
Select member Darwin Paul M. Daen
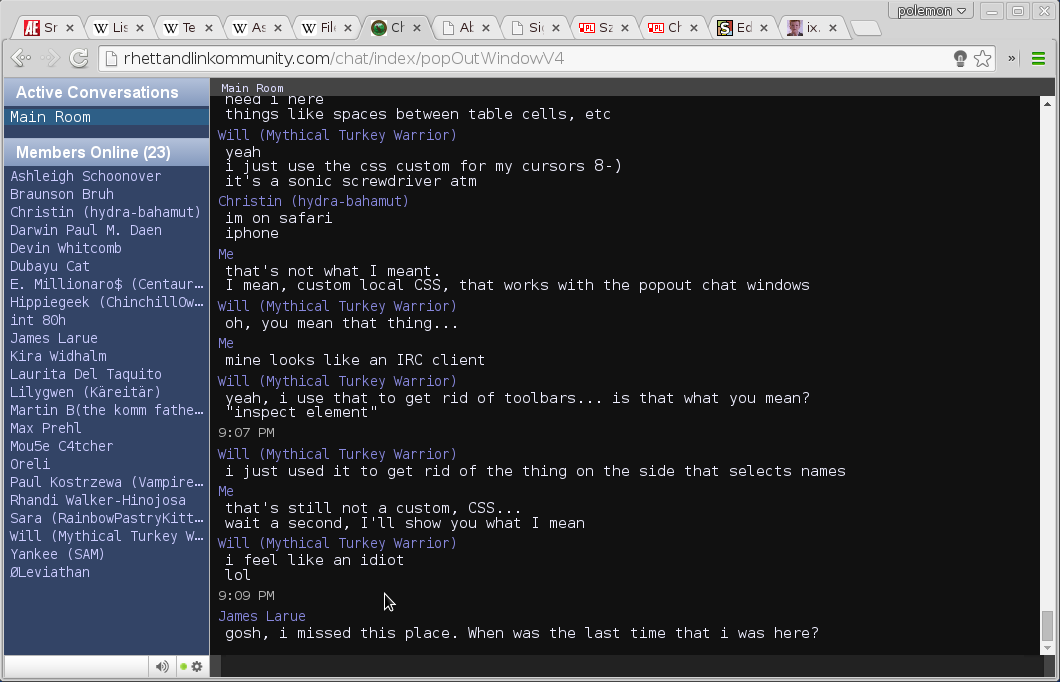point(86,230)
